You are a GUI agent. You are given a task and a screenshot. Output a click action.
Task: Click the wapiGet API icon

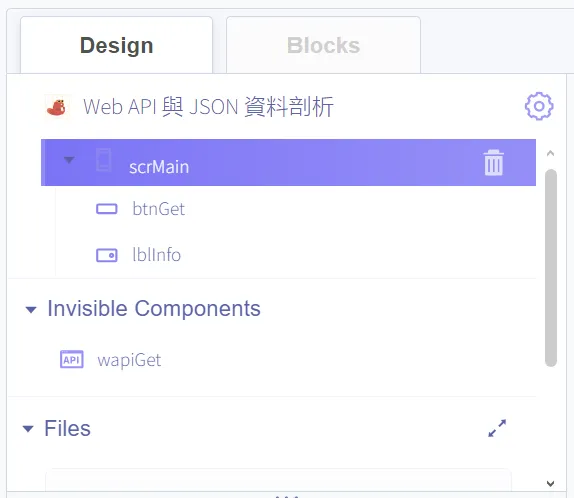pos(72,359)
